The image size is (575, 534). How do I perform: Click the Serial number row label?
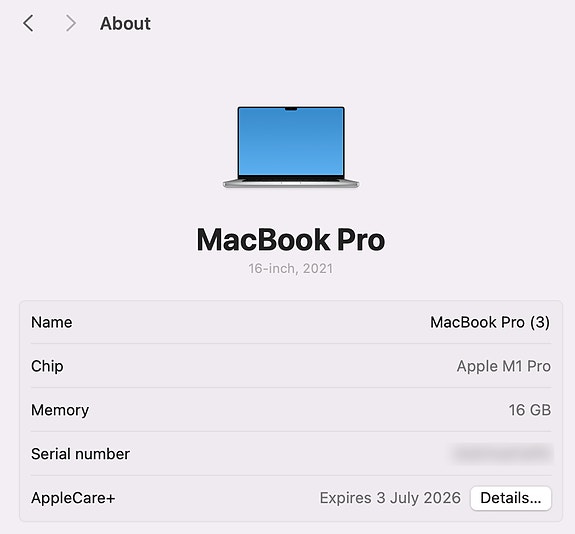(x=80, y=454)
